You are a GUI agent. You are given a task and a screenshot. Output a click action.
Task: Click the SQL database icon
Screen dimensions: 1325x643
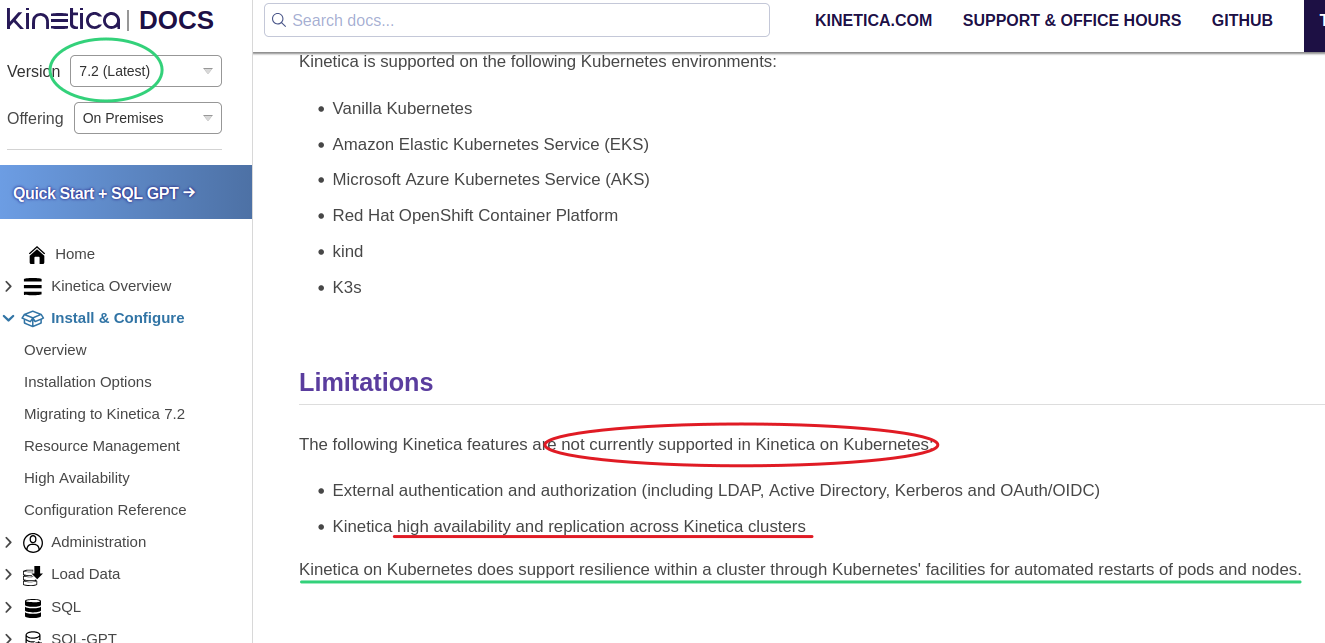coord(33,607)
